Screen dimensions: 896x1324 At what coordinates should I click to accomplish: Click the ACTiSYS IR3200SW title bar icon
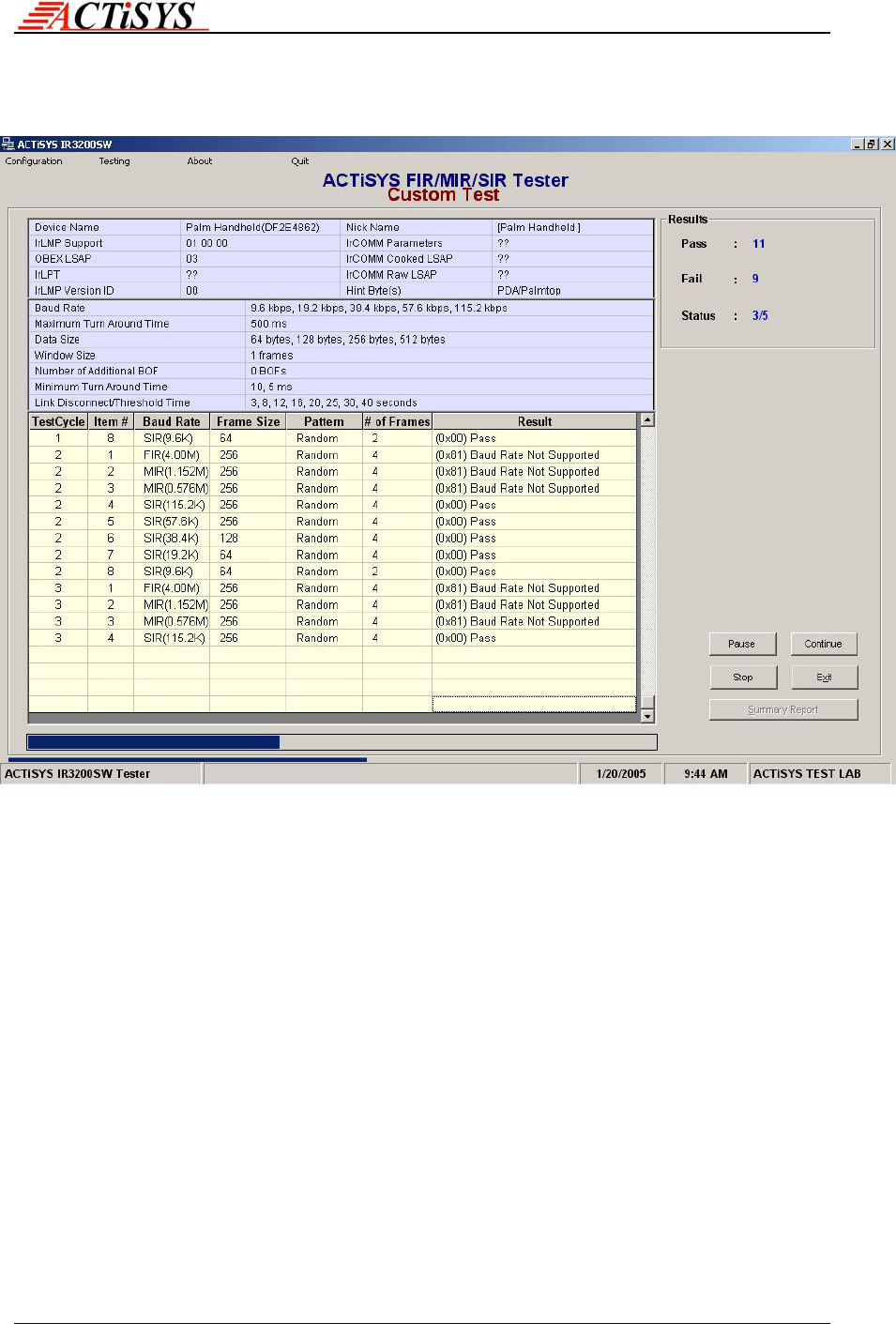pyautogui.click(x=8, y=144)
